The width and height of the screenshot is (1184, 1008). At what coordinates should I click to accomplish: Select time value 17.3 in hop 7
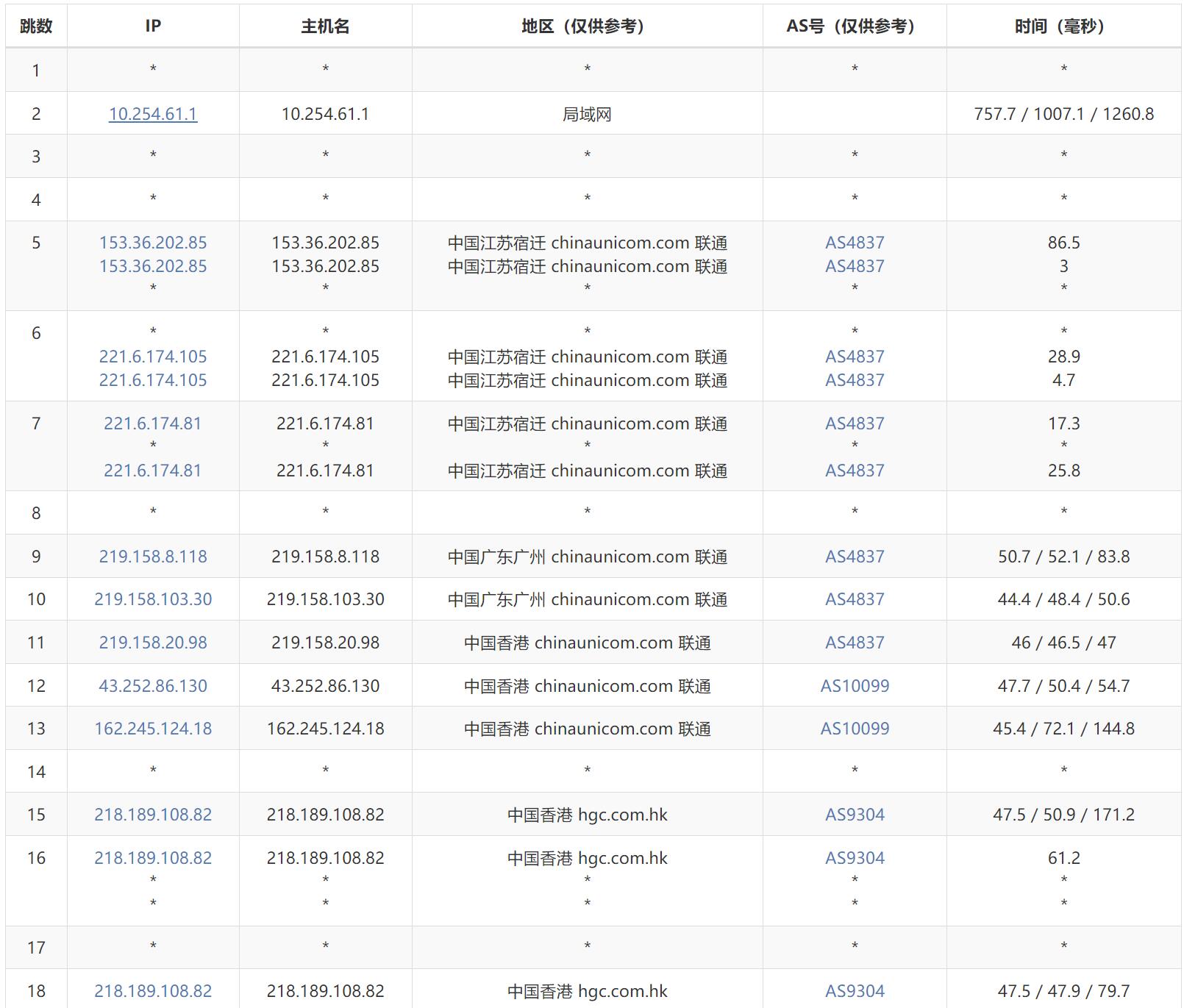pyautogui.click(x=1063, y=423)
